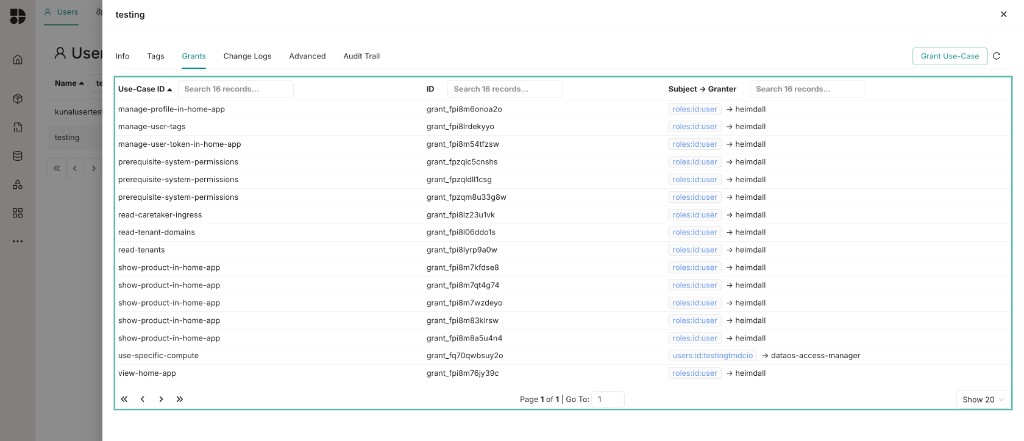This screenshot has height=441, width=1024.
Task: Open the cube icon in left sidebar
Action: (x=18, y=99)
